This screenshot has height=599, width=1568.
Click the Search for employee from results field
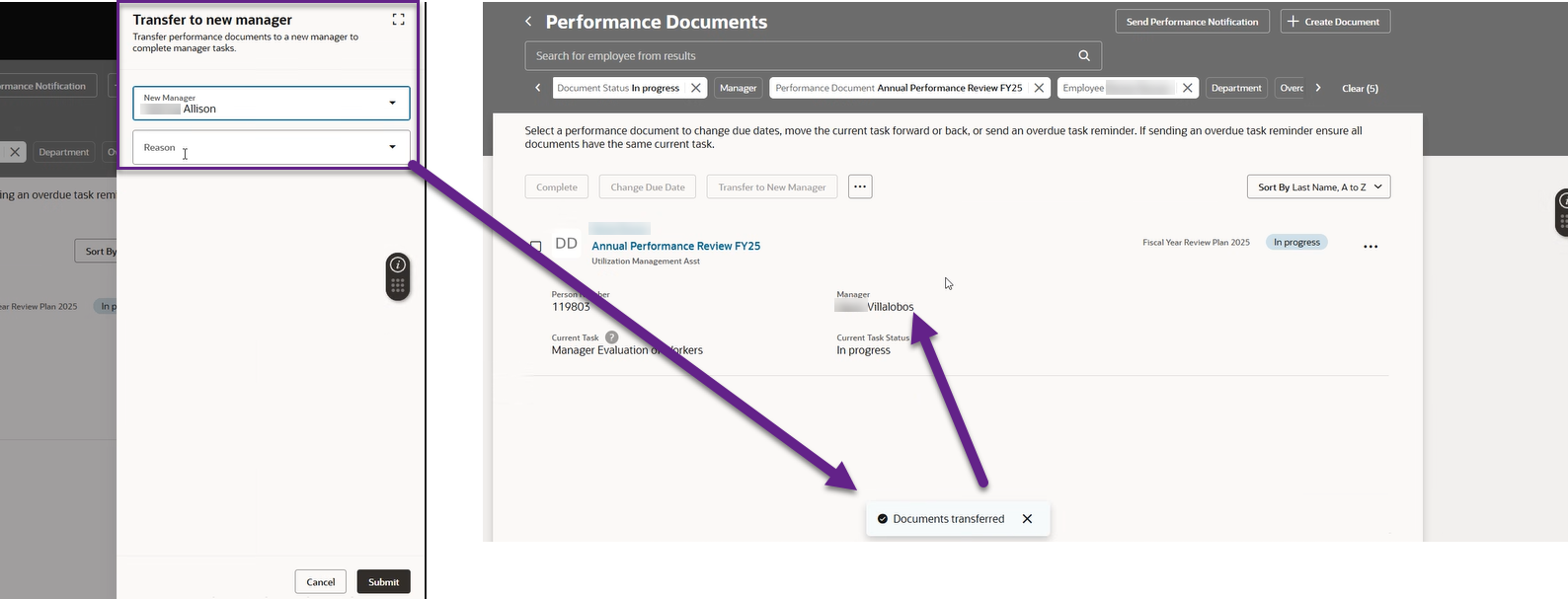(x=813, y=55)
